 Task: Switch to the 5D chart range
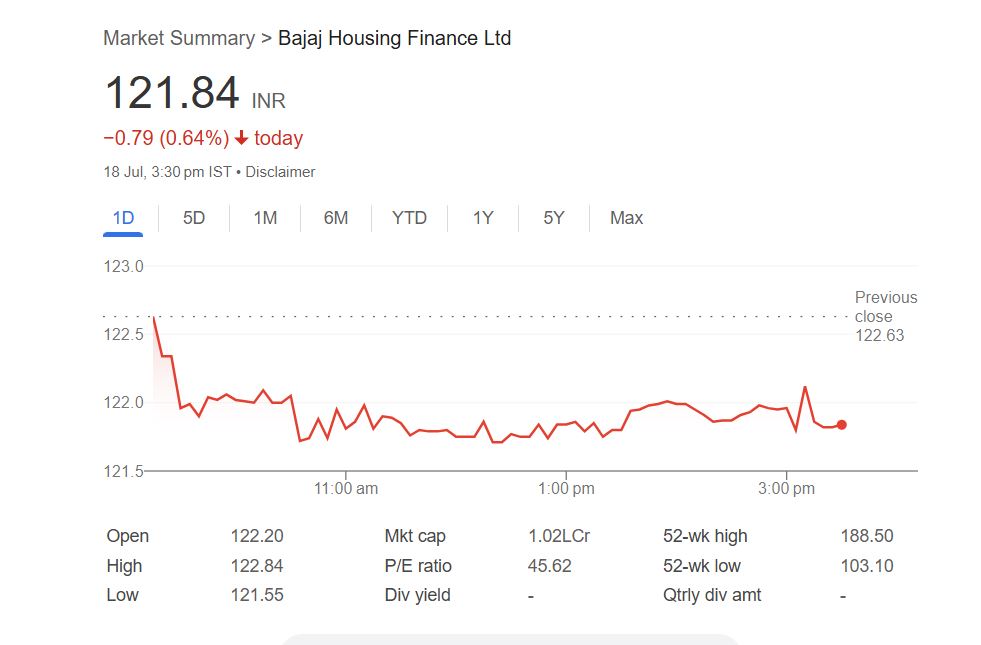click(x=194, y=218)
